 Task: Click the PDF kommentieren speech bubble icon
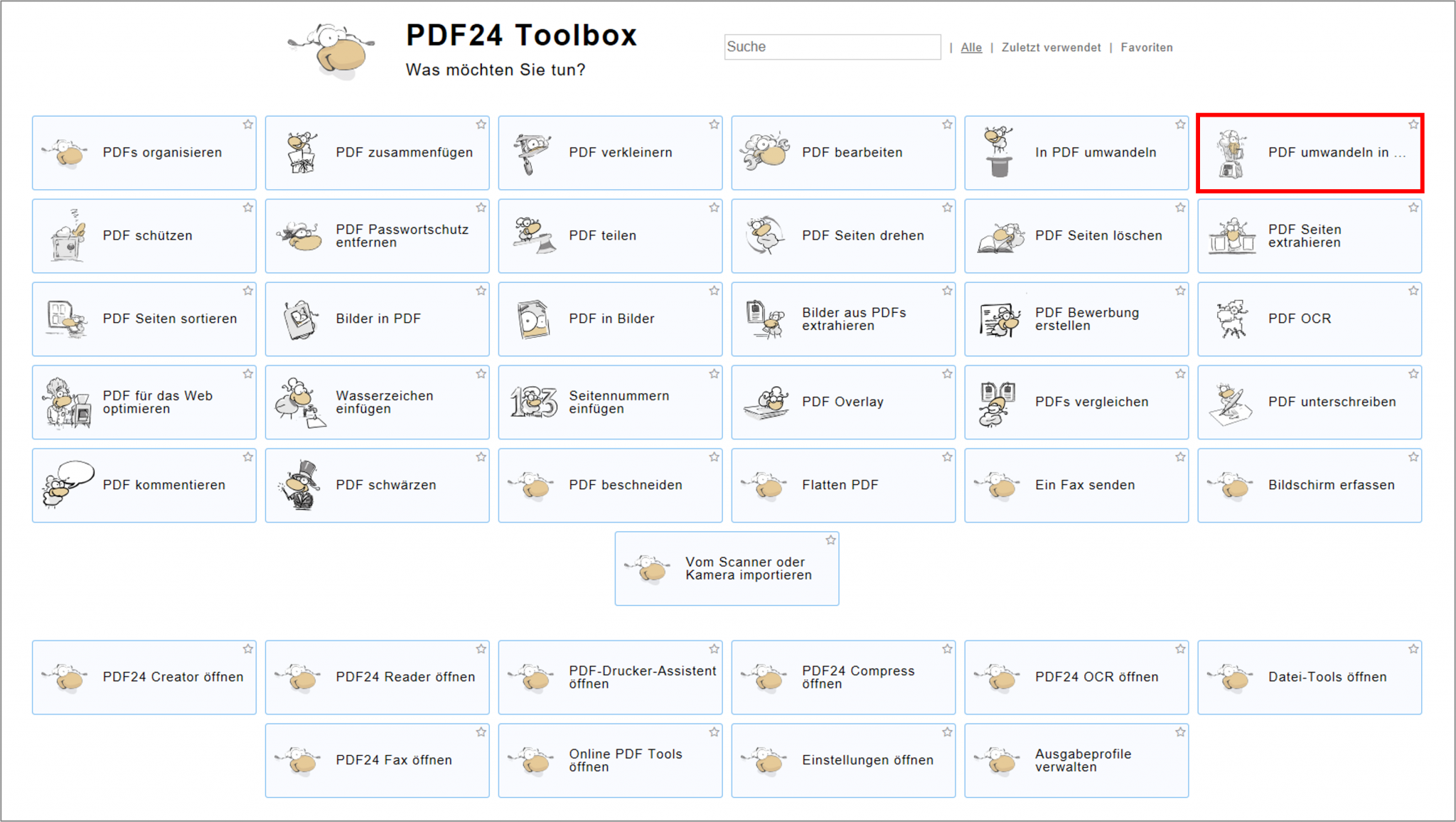click(68, 485)
